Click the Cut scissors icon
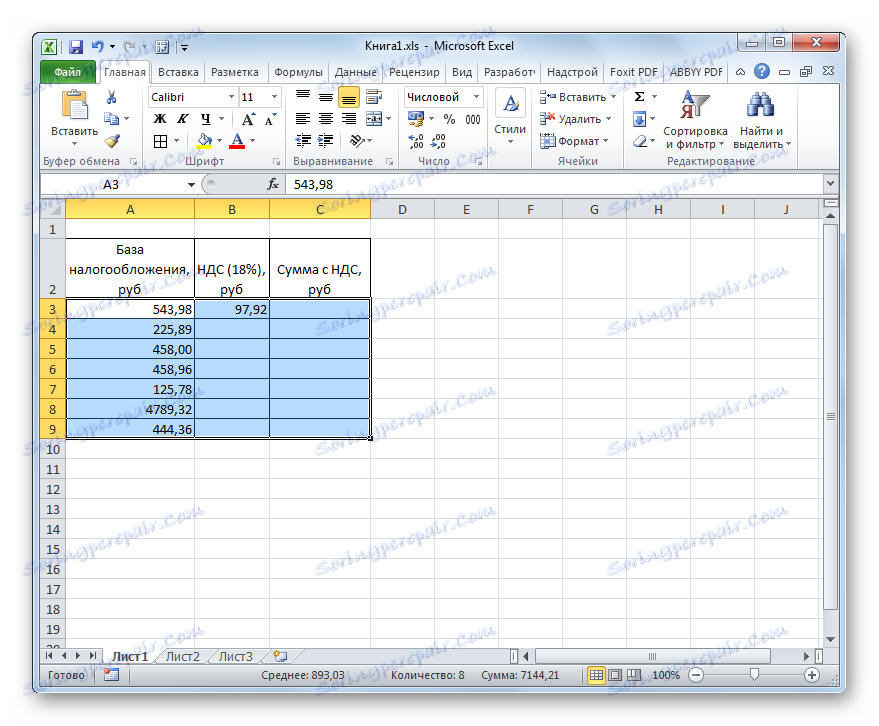The image size is (879, 726). tap(112, 97)
